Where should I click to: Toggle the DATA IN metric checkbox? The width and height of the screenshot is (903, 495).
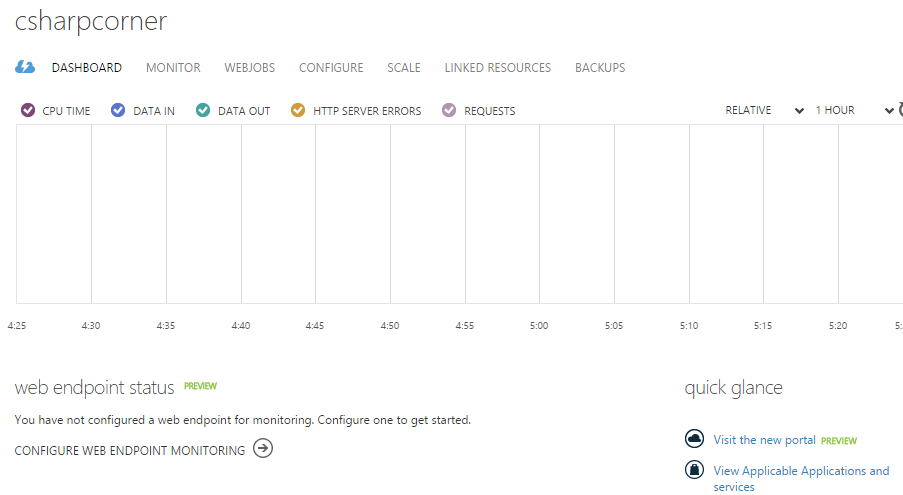pyautogui.click(x=118, y=110)
